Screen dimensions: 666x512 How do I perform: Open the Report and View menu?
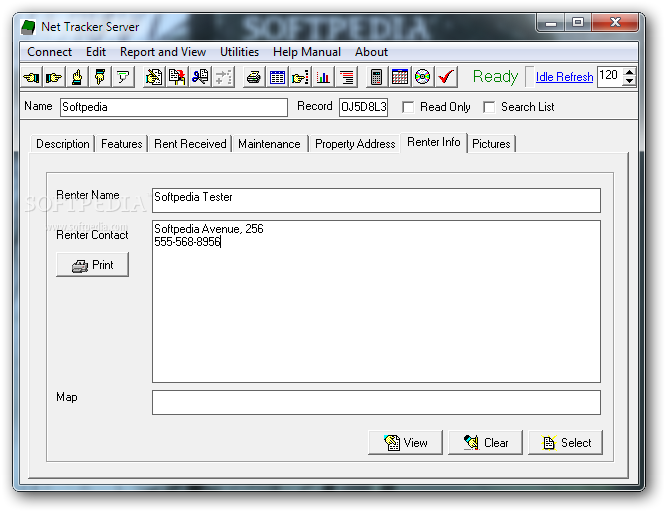(x=163, y=52)
